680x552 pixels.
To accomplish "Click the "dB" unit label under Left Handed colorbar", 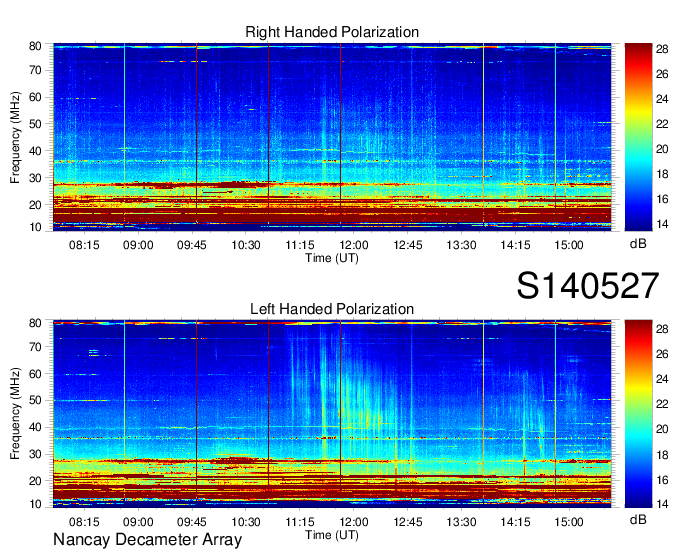I will click(638, 519).
